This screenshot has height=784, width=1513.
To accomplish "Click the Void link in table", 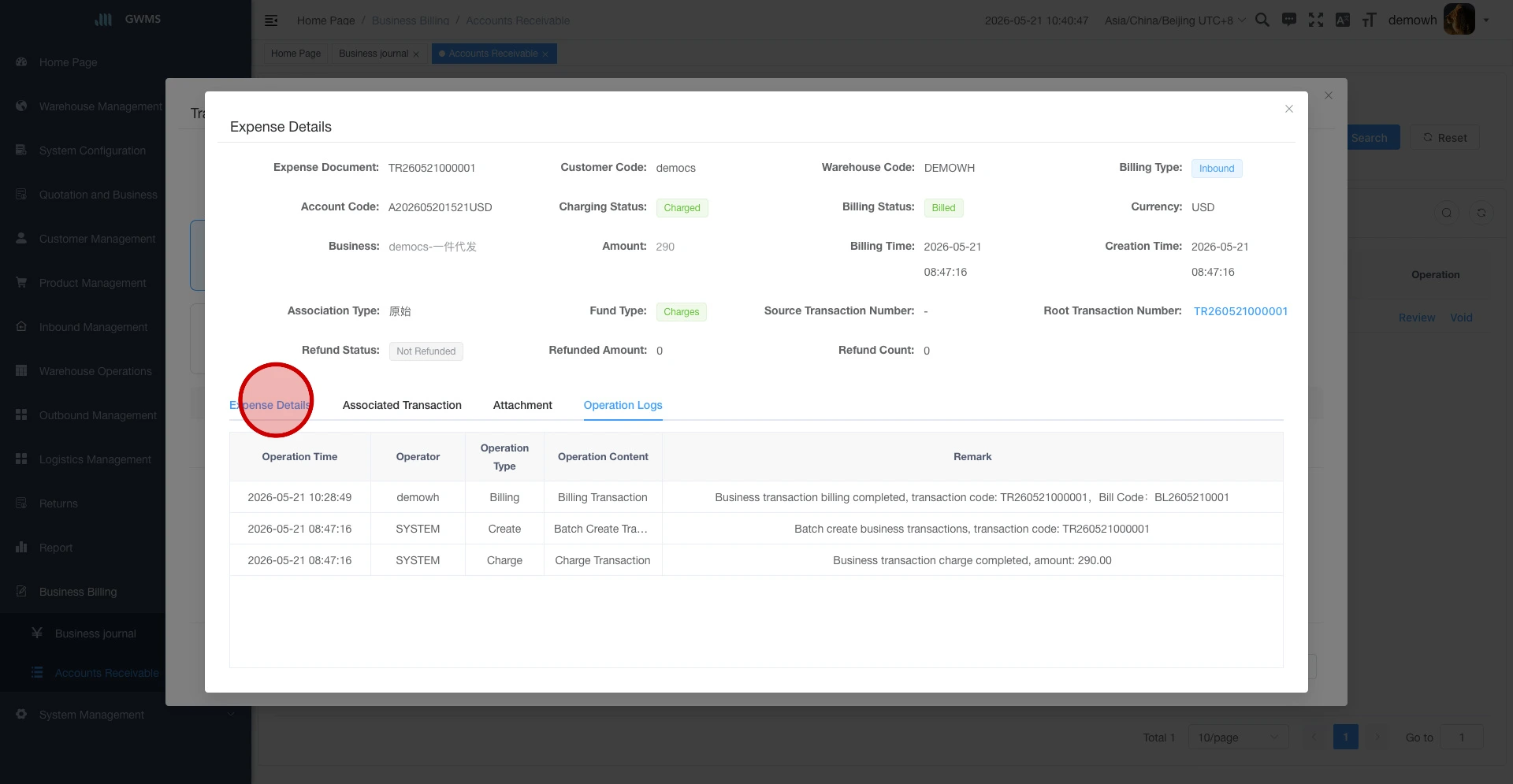I will [1461, 318].
